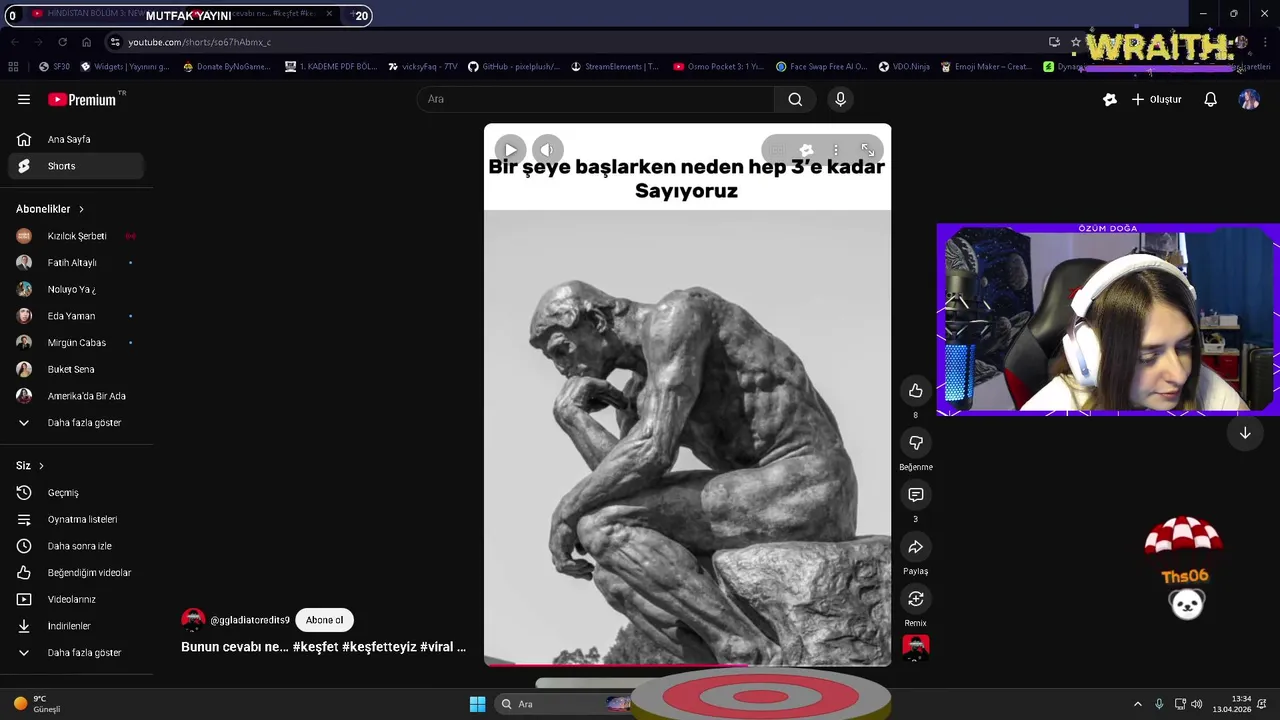1280x720 pixels.
Task: Enter fullscreen on the Shorts player
Action: coord(867,150)
